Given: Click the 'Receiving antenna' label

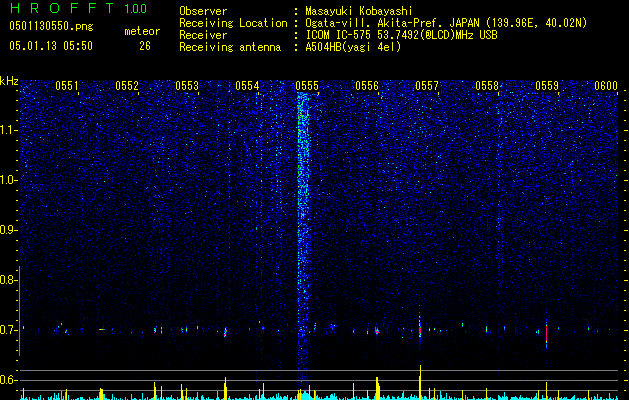Looking at the screenshot, I should click(230, 47).
